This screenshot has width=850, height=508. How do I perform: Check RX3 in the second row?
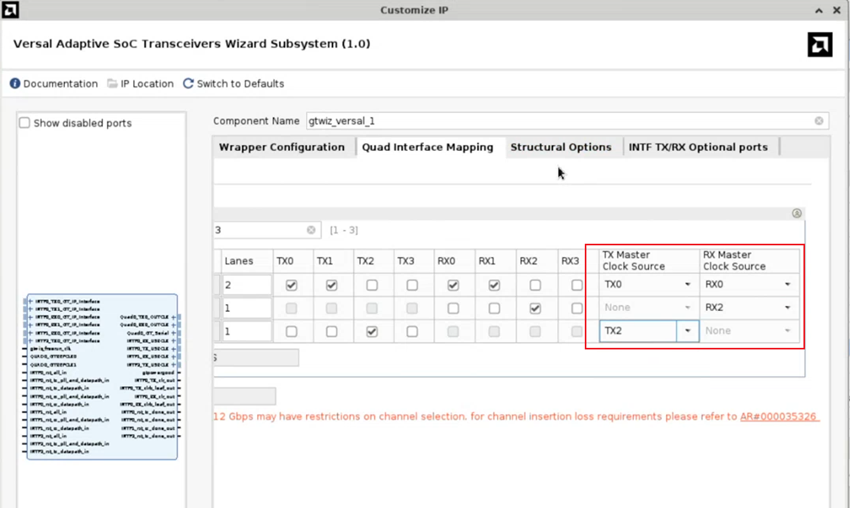tap(577, 308)
